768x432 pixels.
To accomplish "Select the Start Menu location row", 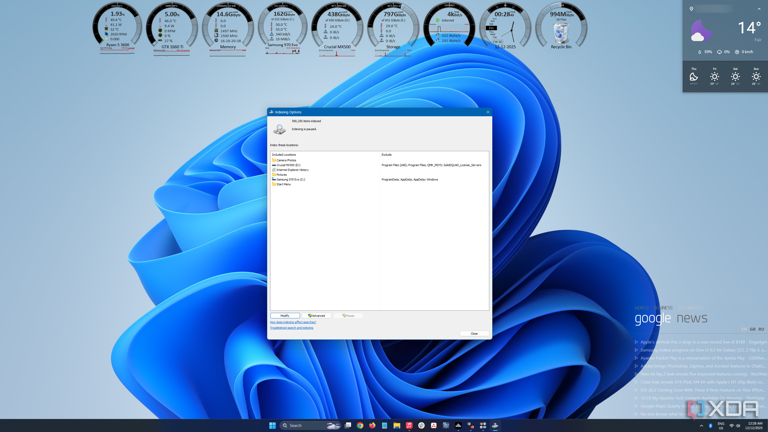I will pyautogui.click(x=282, y=185).
